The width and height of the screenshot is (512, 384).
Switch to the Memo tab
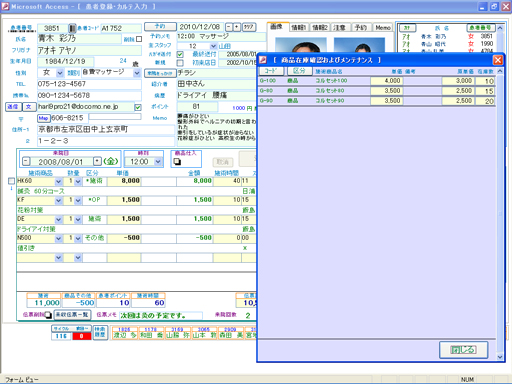tap(383, 28)
